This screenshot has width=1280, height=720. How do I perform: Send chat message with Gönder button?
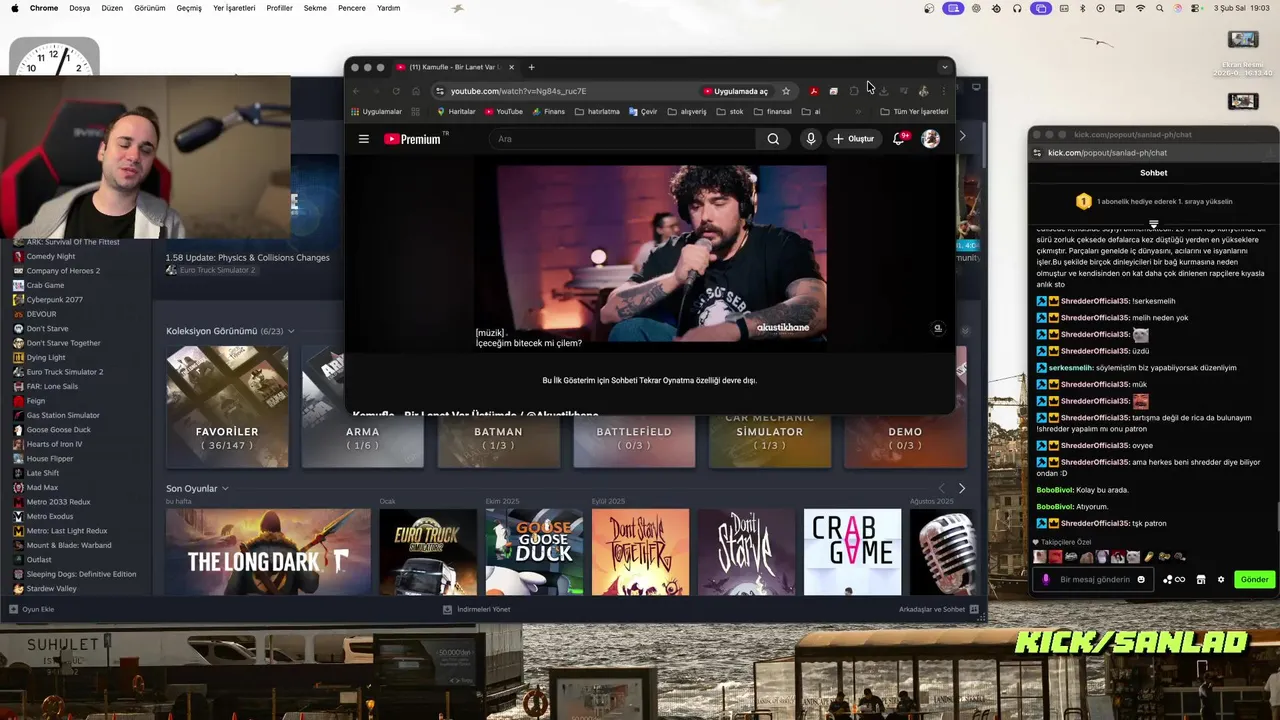(1254, 579)
